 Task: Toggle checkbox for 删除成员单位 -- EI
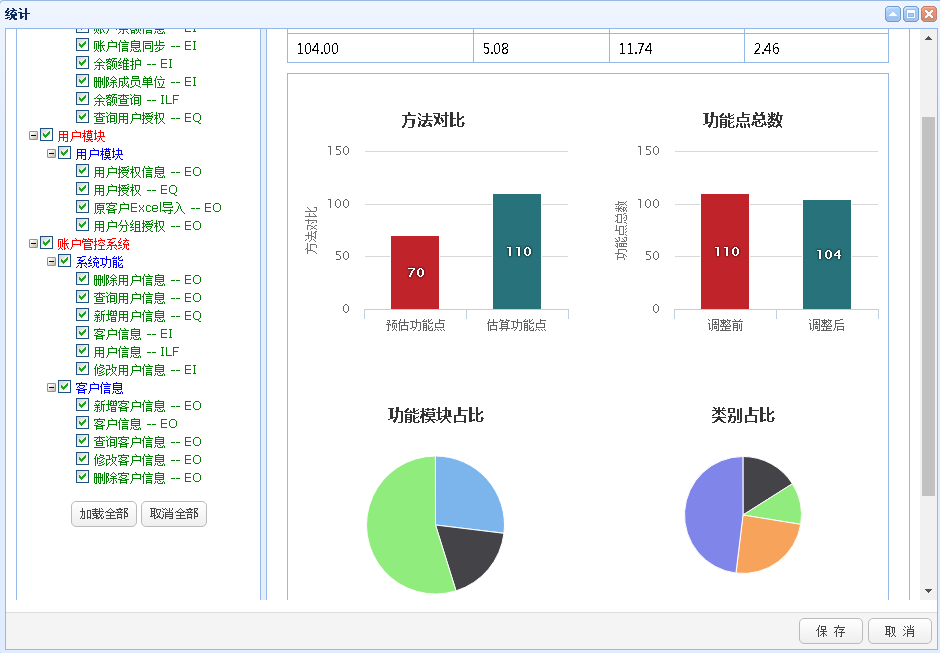point(83,81)
